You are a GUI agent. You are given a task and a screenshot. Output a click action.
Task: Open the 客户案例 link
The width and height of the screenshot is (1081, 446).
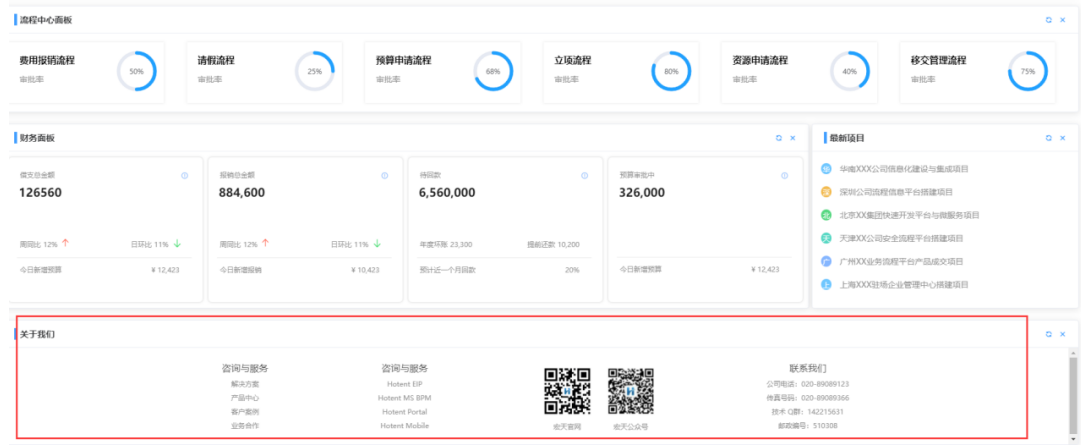(x=245, y=412)
